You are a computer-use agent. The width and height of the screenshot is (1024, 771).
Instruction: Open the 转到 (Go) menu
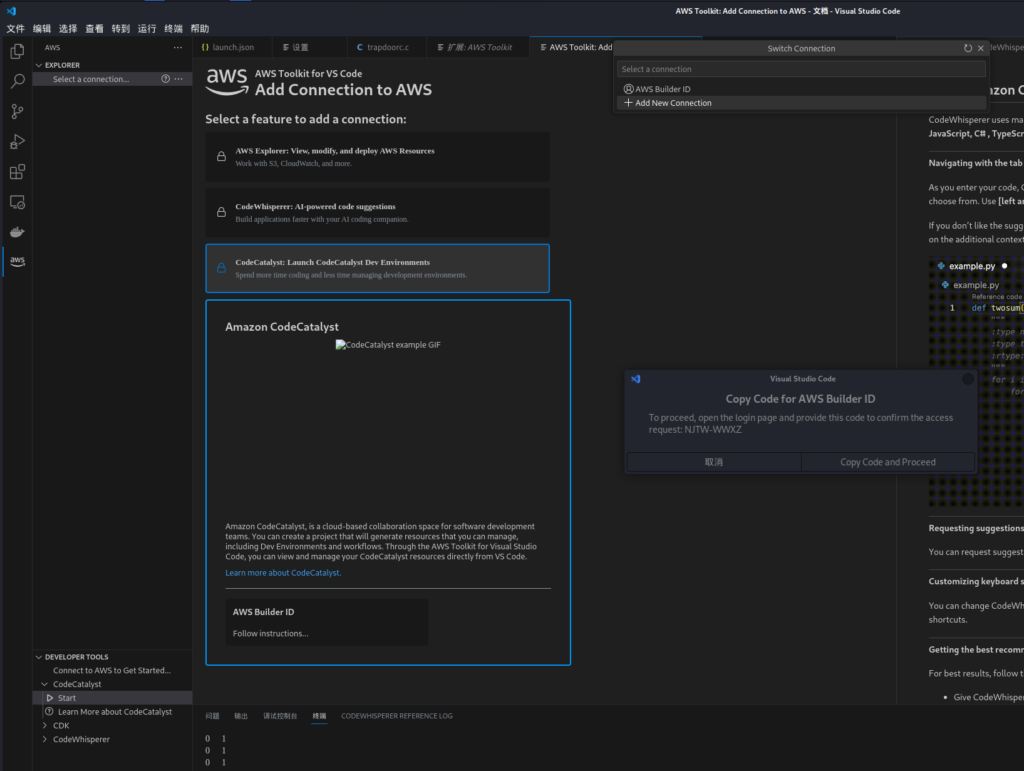click(121, 29)
